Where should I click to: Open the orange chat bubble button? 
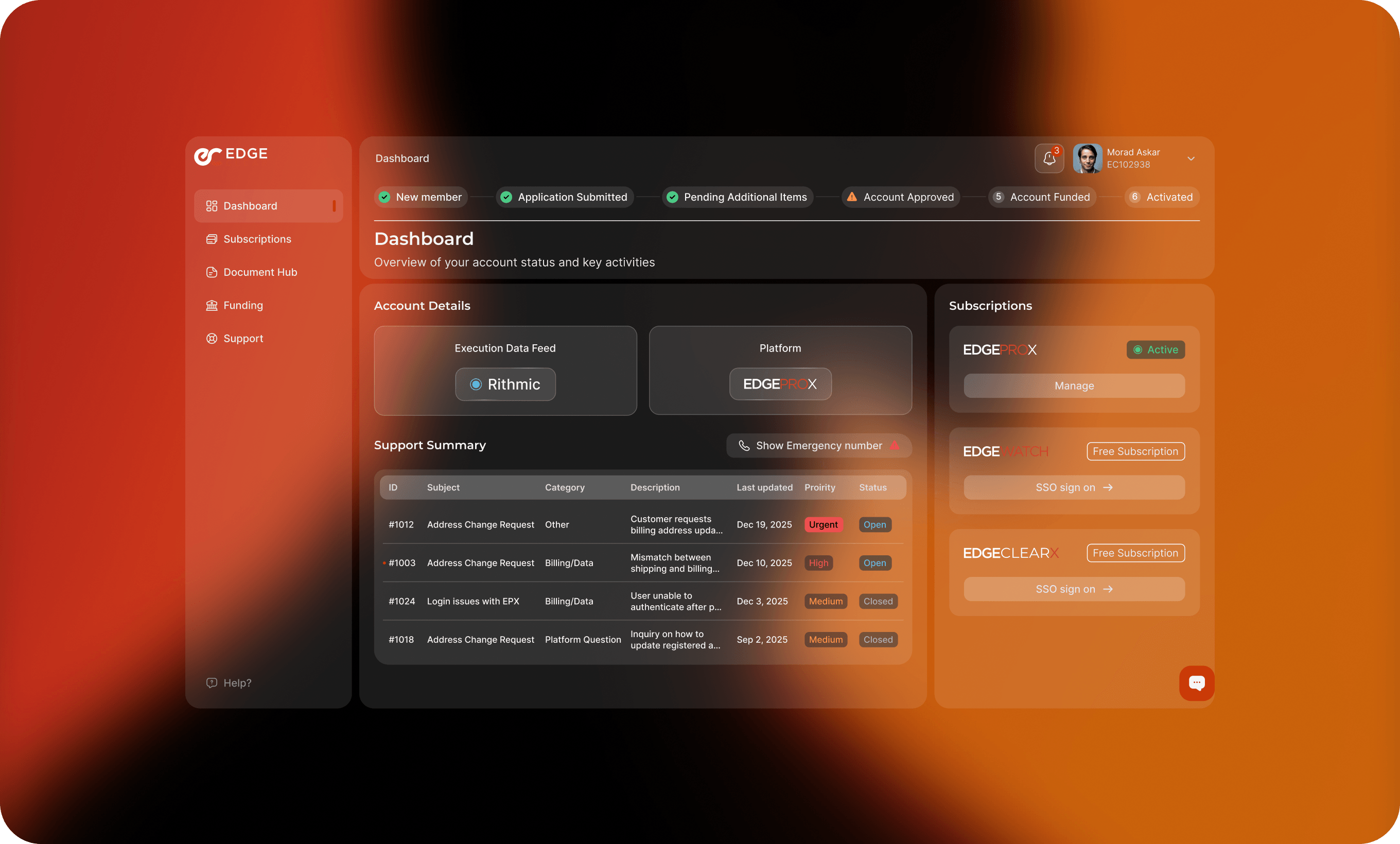point(1197,683)
